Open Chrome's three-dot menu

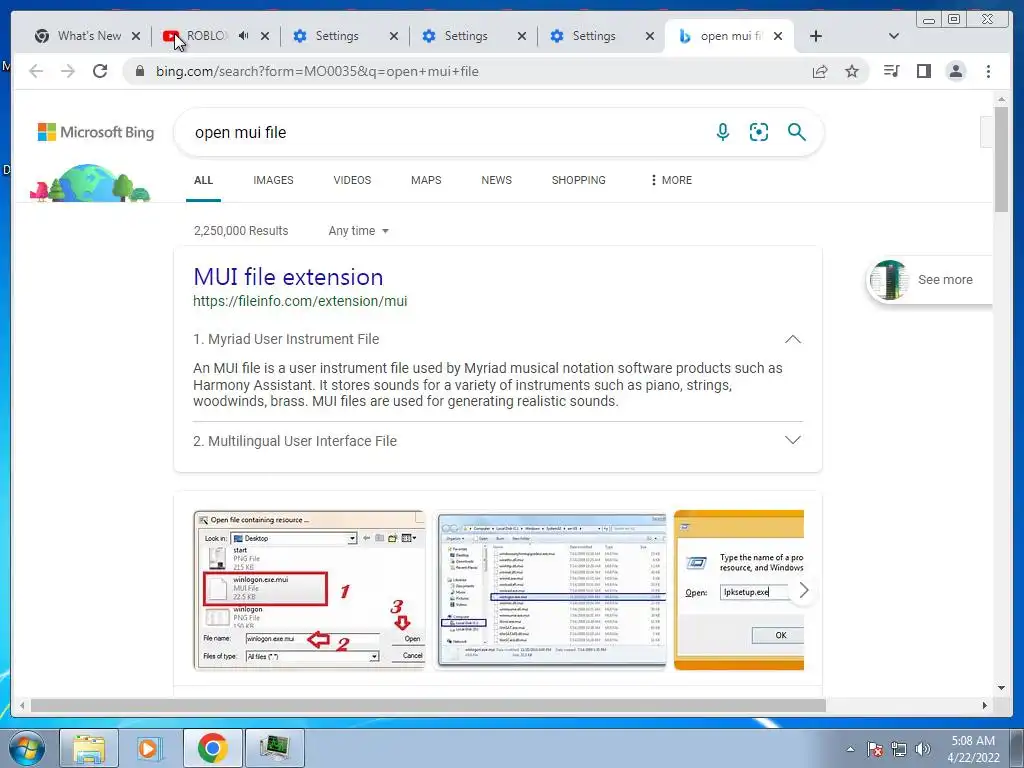pos(988,71)
